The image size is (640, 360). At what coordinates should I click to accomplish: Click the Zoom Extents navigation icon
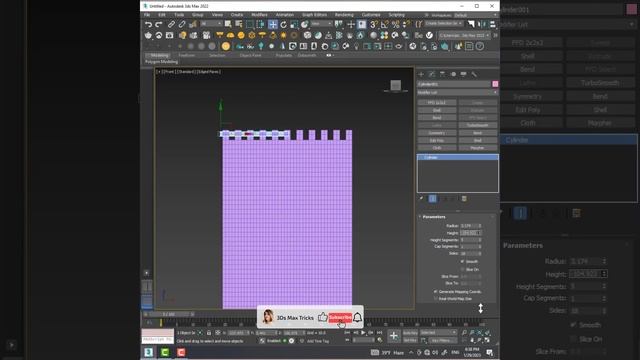[480, 333]
